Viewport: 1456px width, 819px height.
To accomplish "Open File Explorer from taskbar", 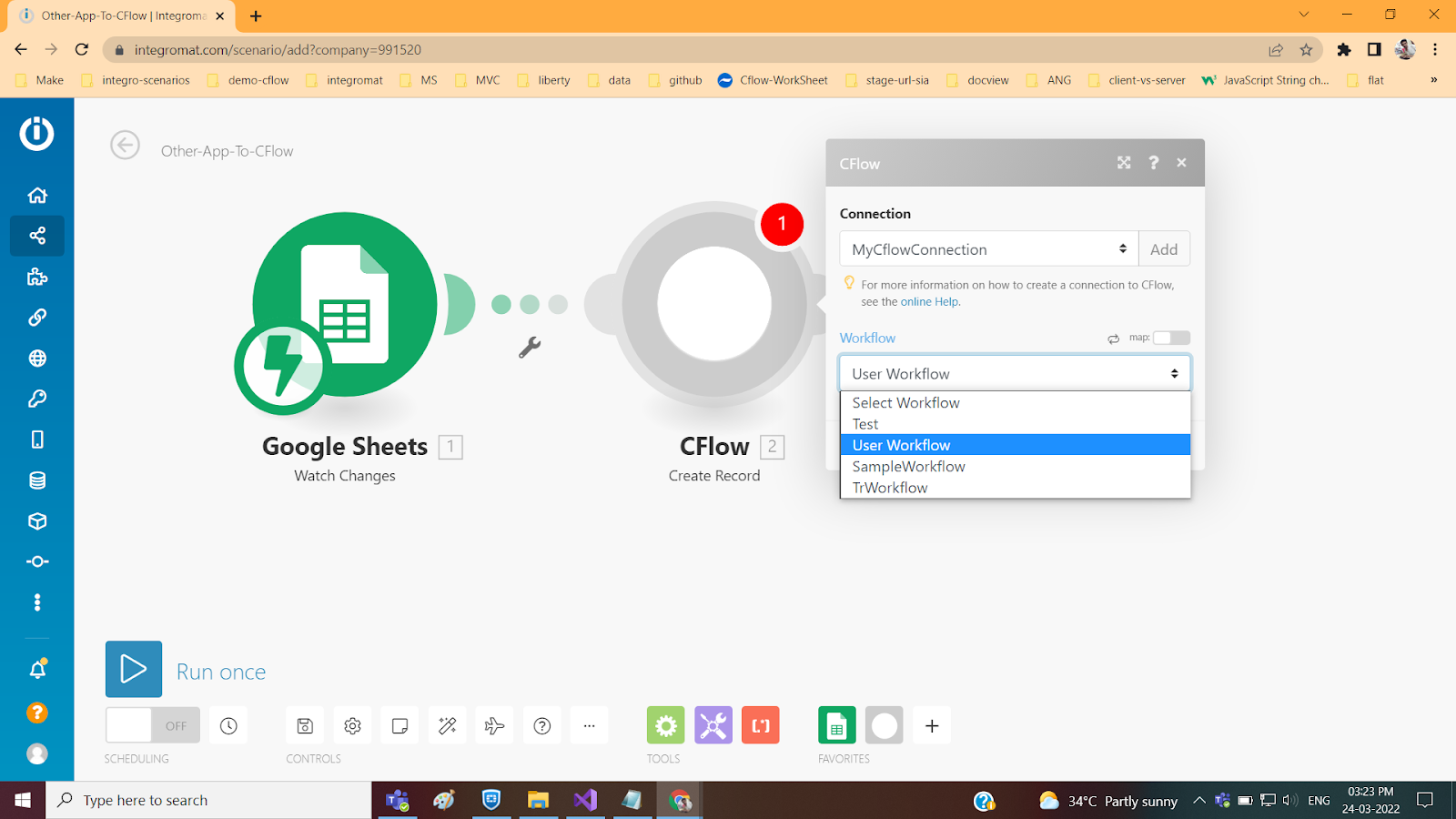I will pos(538,800).
